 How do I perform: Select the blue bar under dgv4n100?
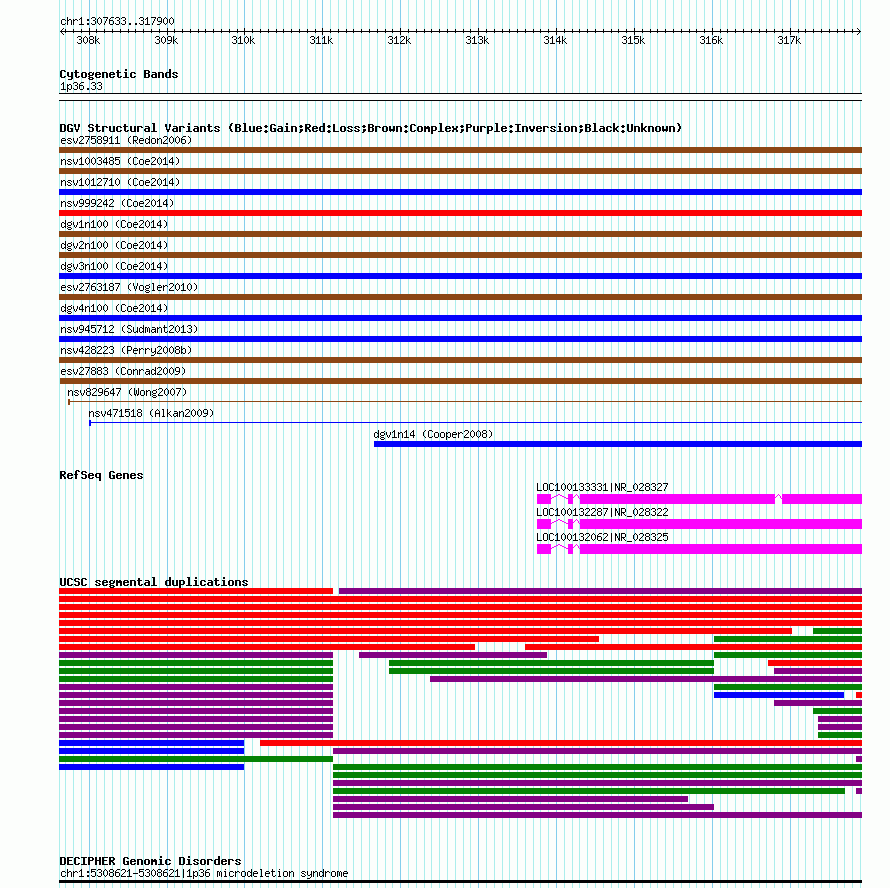[x=460, y=318]
